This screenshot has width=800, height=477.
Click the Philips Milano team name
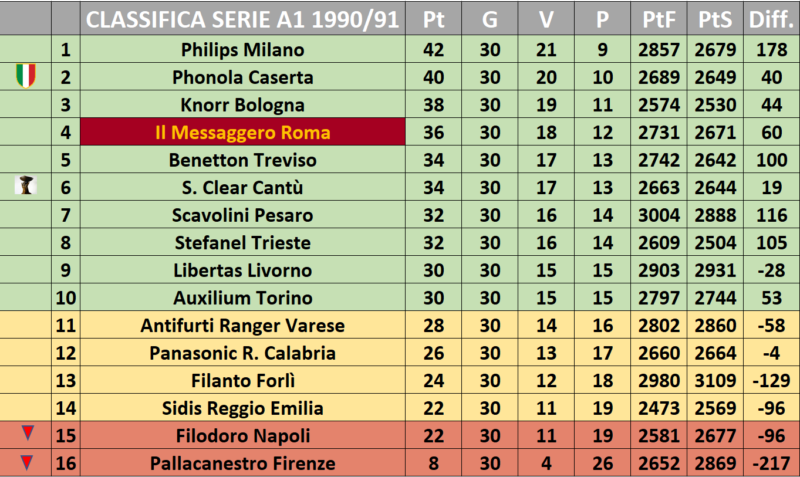[x=243, y=50]
